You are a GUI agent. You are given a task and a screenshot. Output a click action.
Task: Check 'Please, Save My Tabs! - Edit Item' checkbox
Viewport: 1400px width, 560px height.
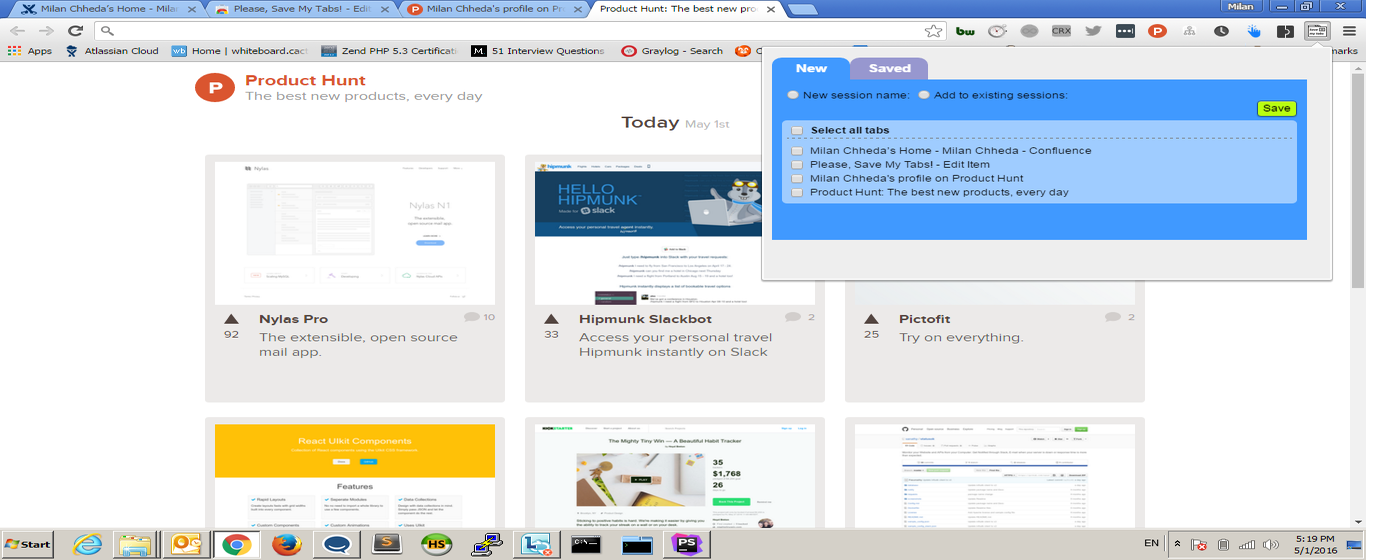(797, 165)
